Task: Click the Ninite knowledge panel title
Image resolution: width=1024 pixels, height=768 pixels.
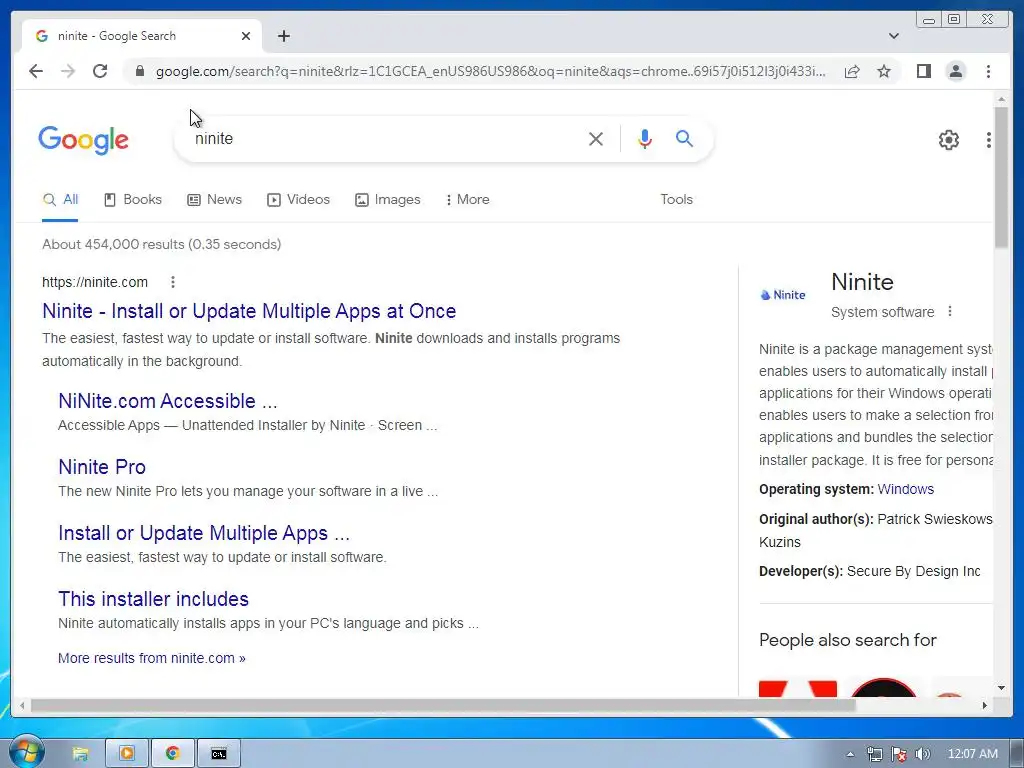Action: [862, 282]
